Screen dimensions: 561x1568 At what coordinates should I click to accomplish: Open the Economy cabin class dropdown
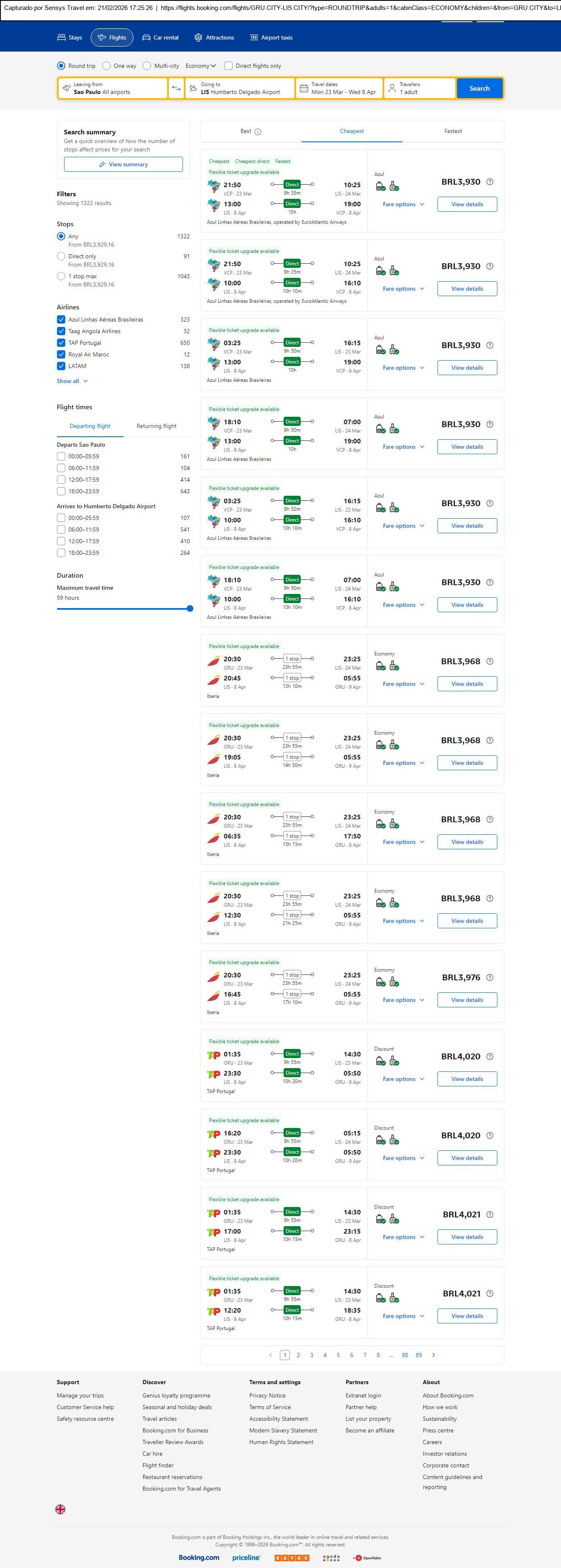click(201, 66)
